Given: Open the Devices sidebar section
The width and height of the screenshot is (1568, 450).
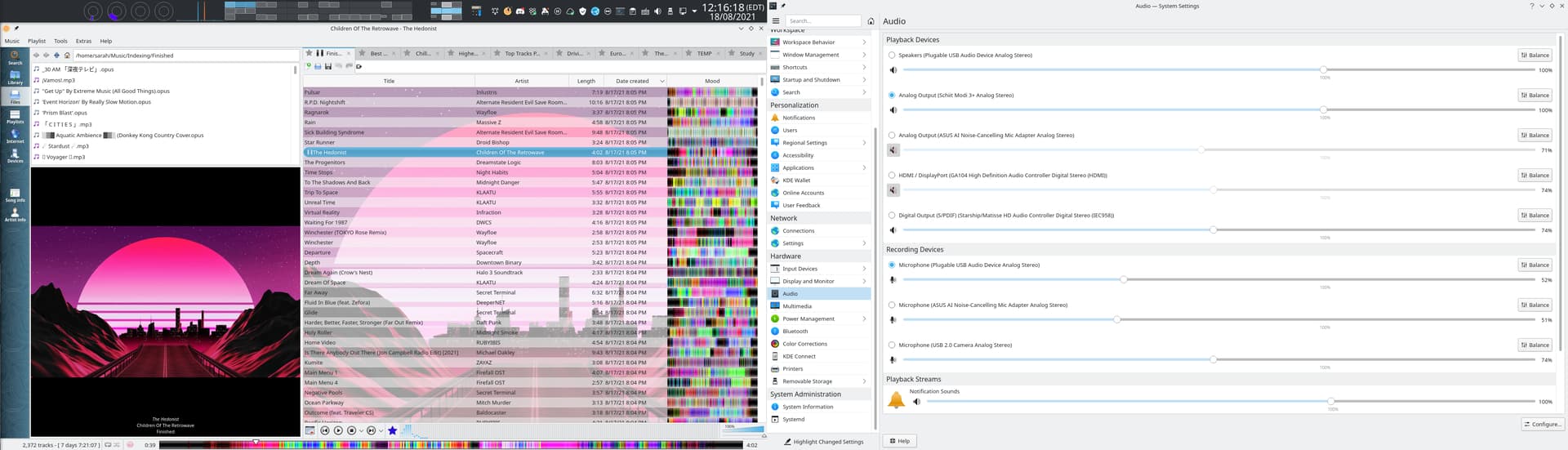Looking at the screenshot, I should click(15, 155).
